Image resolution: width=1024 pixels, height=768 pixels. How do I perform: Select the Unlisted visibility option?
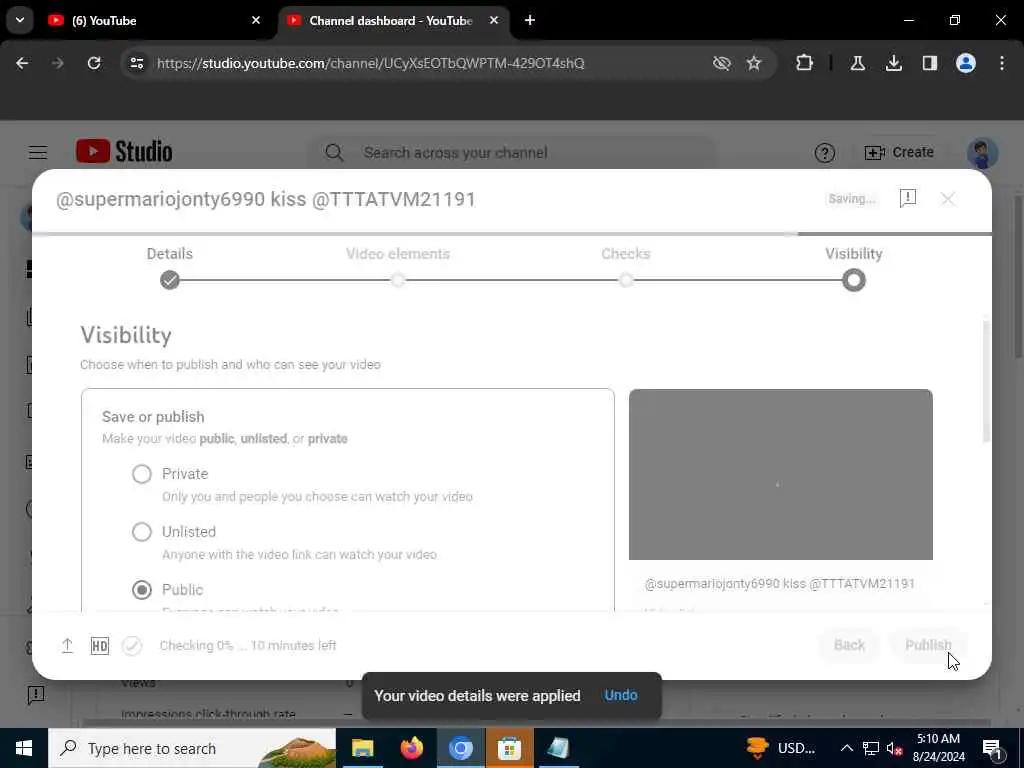[142, 532]
